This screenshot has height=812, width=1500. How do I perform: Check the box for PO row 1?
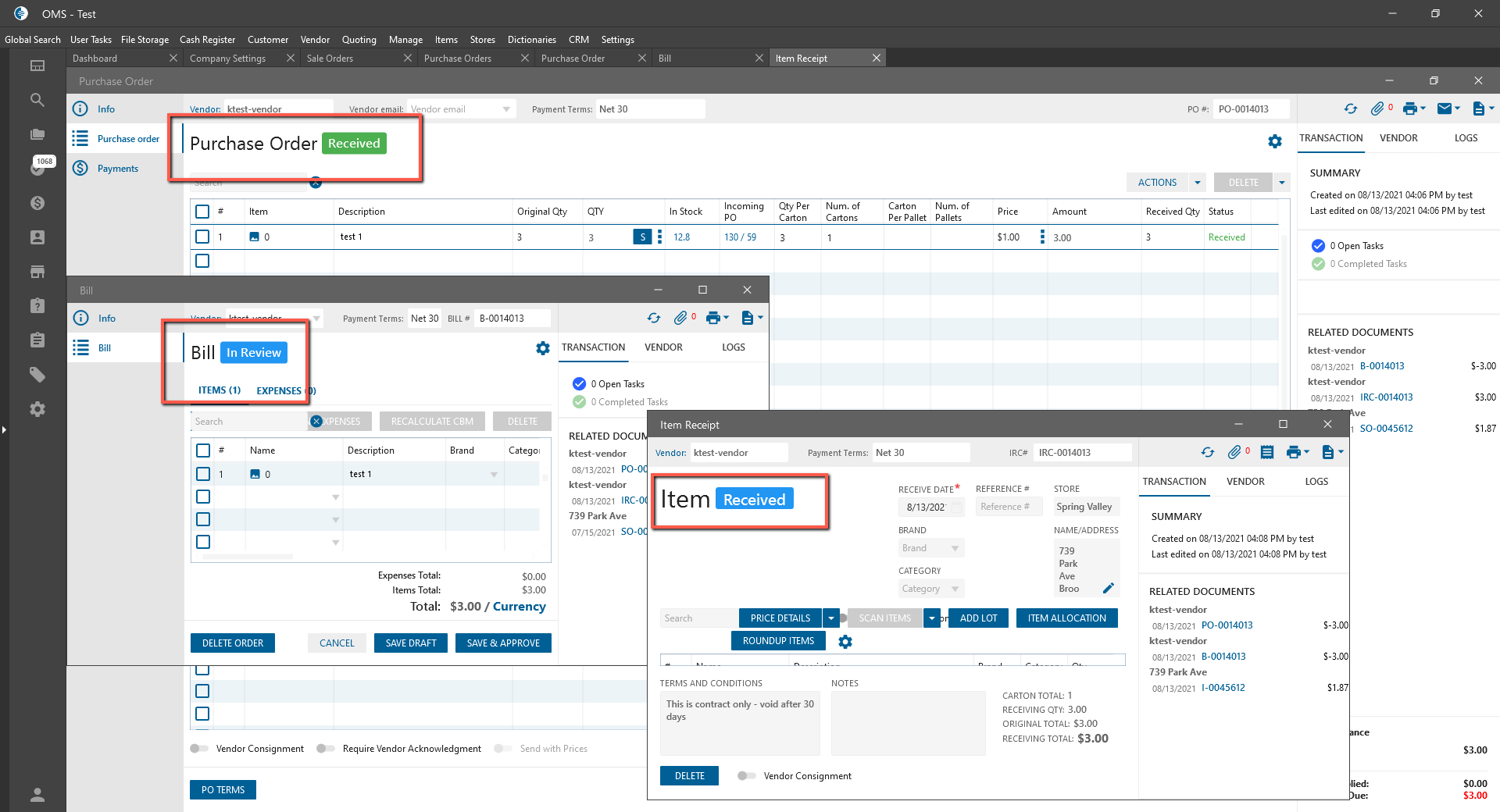coord(202,237)
